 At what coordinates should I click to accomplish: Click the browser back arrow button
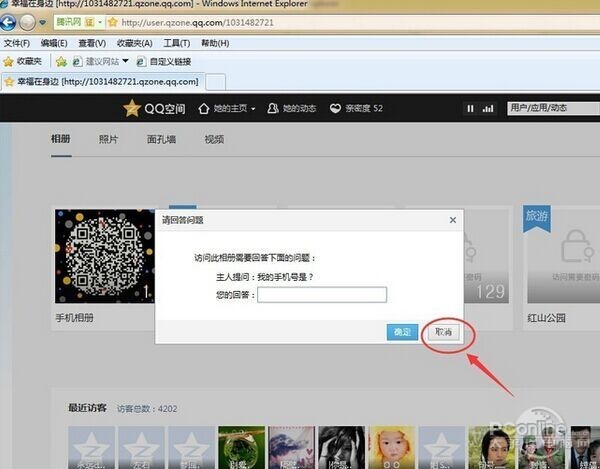pyautogui.click(x=14, y=21)
